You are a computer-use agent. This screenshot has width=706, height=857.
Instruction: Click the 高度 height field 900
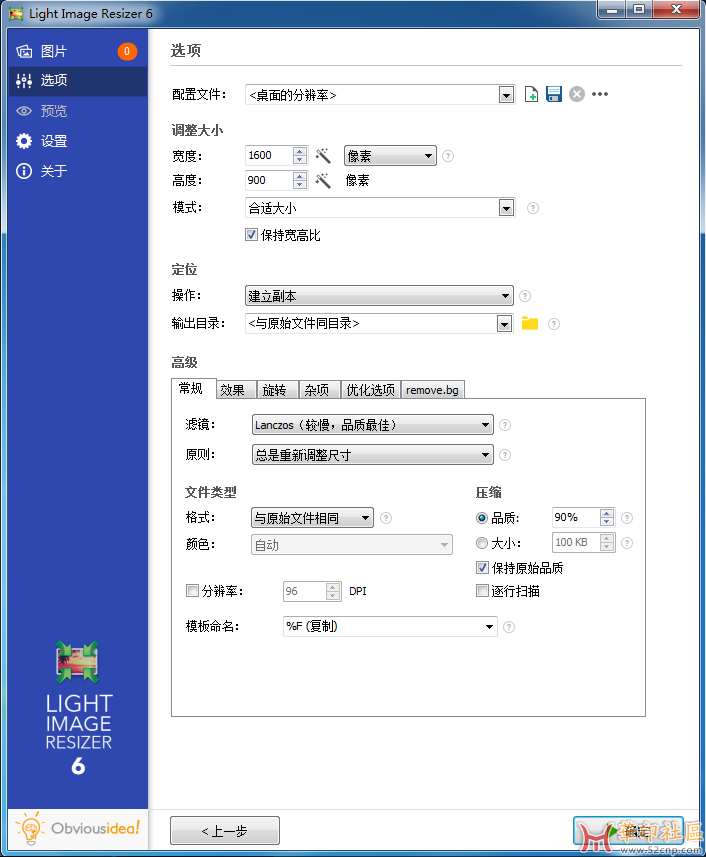[268, 180]
